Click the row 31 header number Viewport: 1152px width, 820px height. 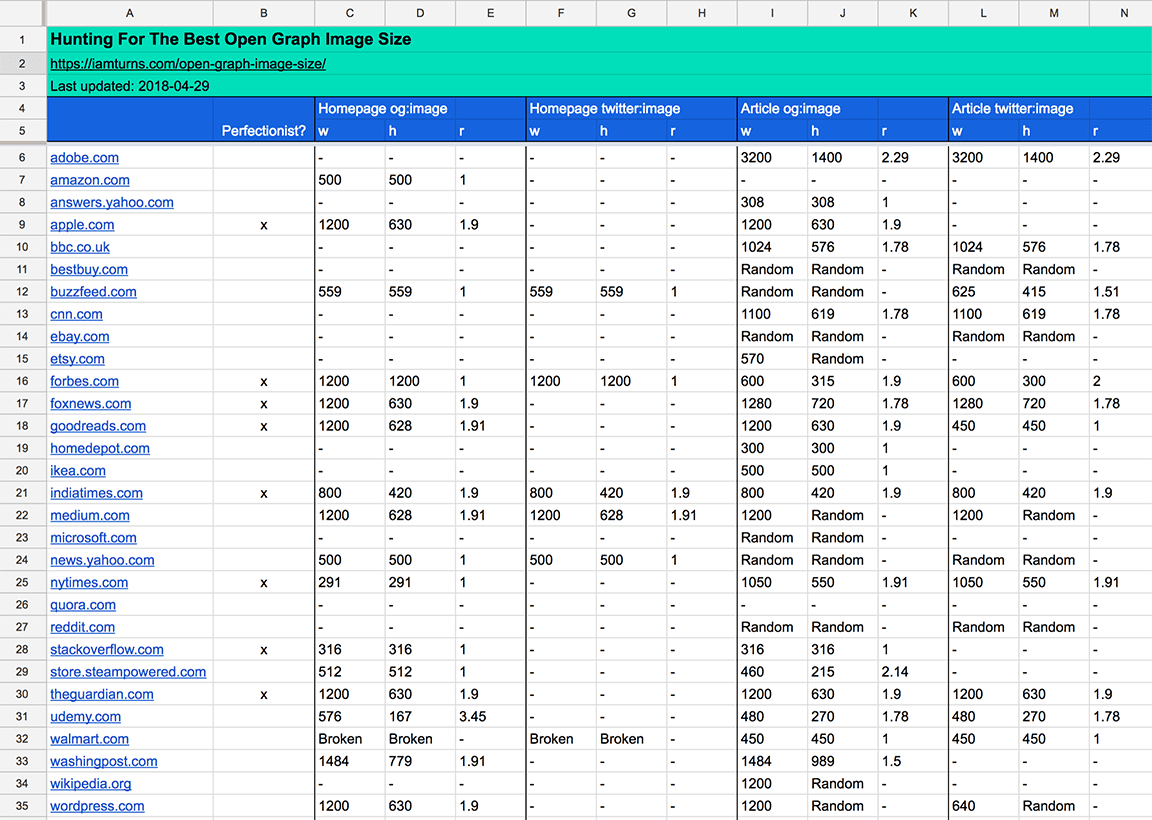(x=22, y=716)
